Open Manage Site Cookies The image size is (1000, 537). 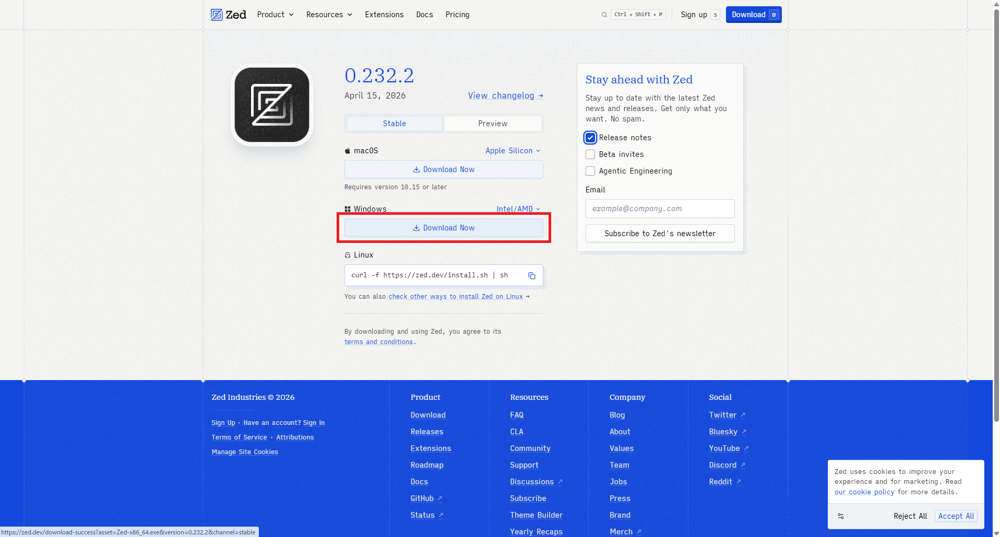[245, 452]
